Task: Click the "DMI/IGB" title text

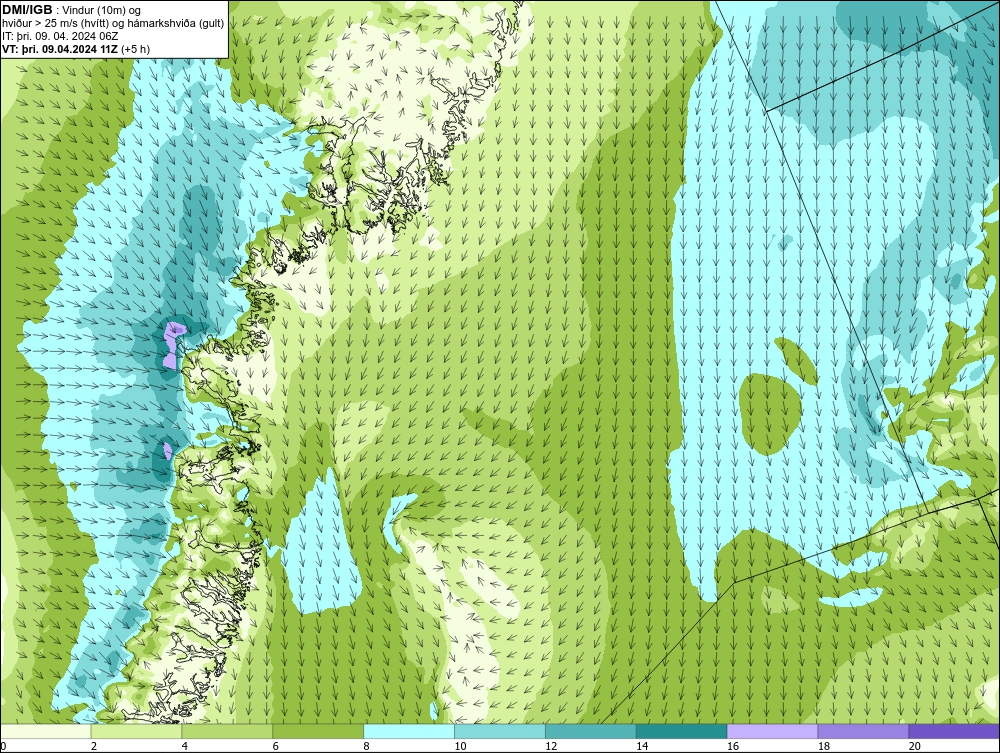Action: tap(27, 10)
